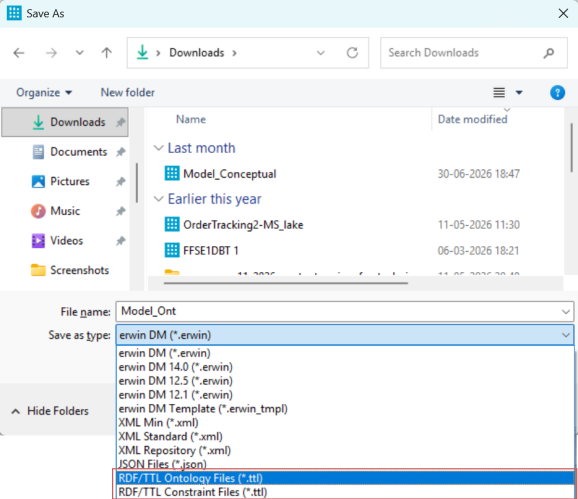Close the Save As dialog

point(563,14)
